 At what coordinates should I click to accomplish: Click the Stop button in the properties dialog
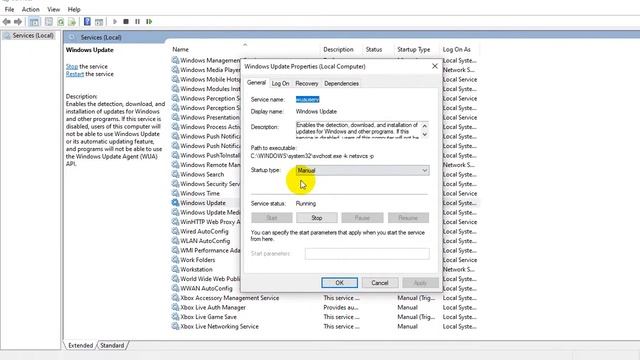point(317,218)
